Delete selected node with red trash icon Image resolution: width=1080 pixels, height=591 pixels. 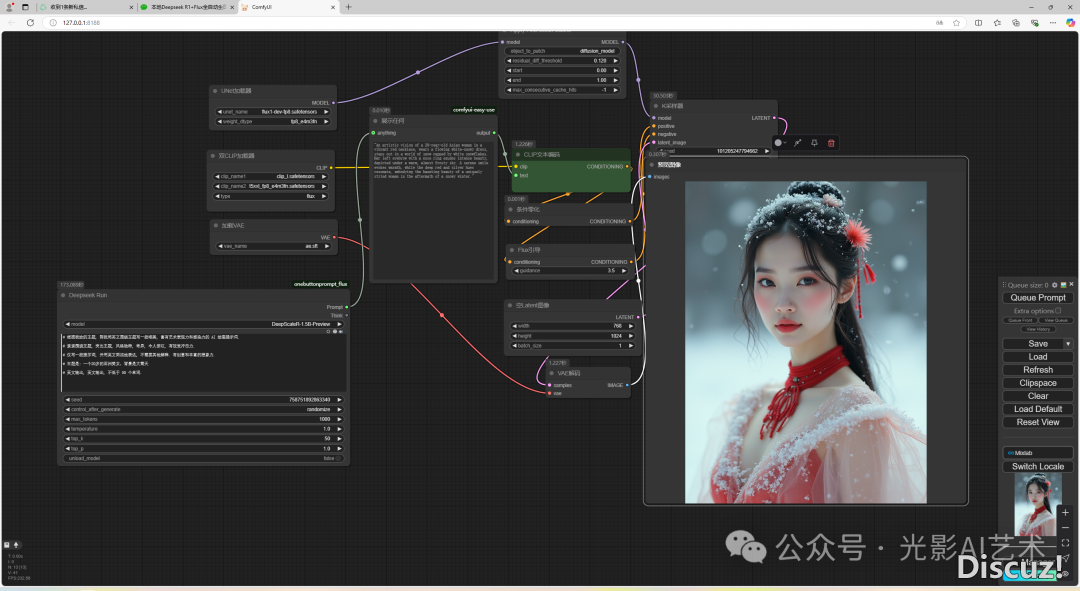[x=831, y=143]
